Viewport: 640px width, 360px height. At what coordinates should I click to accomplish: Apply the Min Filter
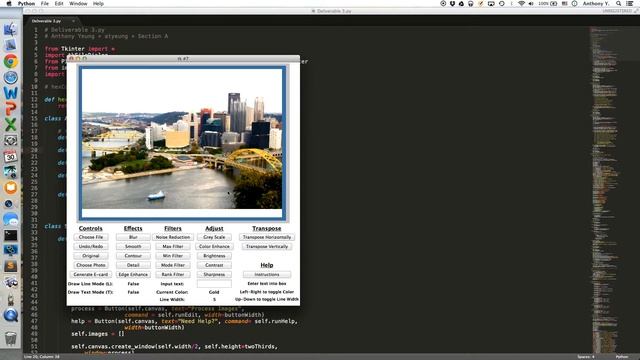click(x=173, y=256)
